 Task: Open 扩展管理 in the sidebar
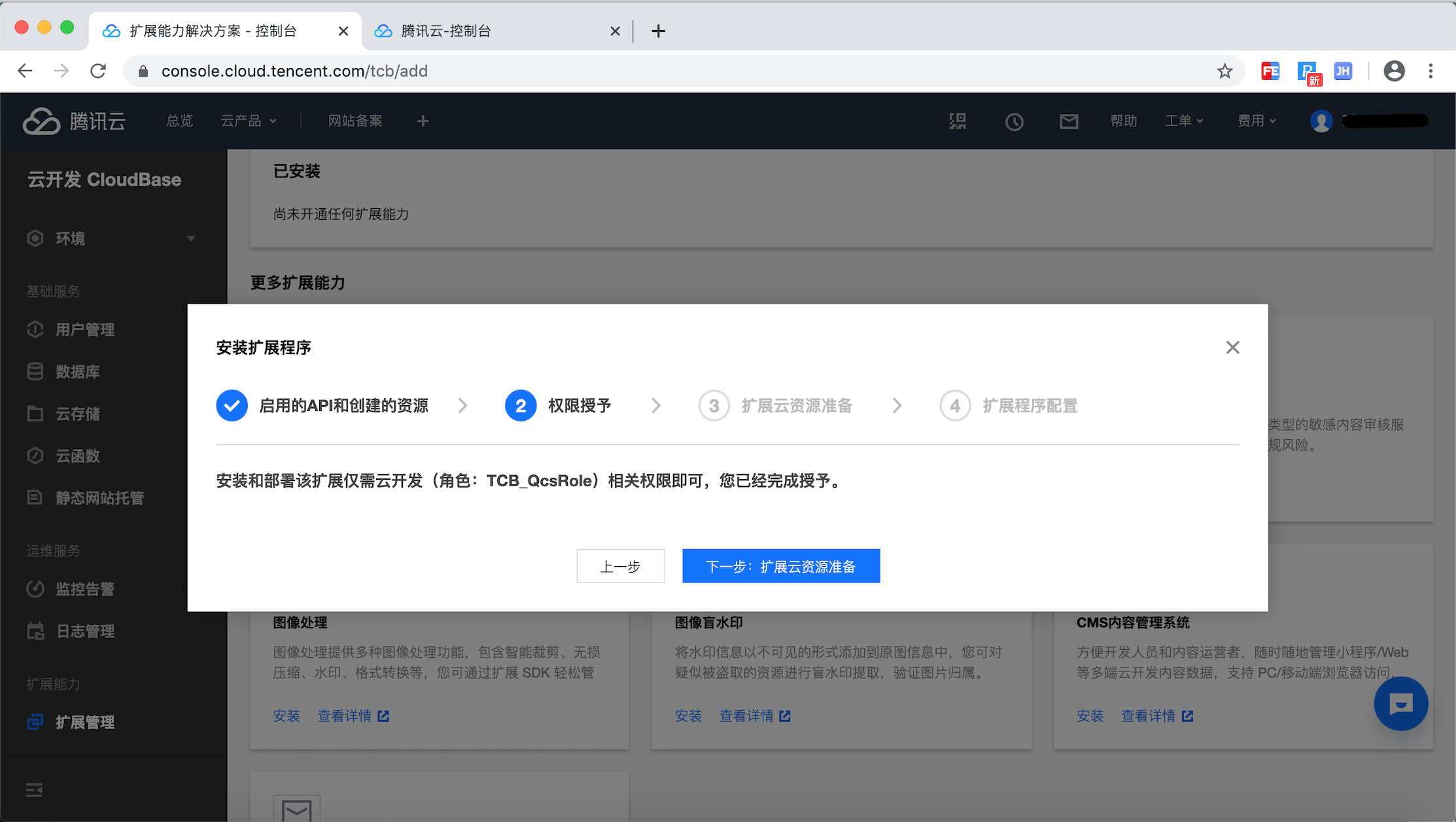point(85,722)
